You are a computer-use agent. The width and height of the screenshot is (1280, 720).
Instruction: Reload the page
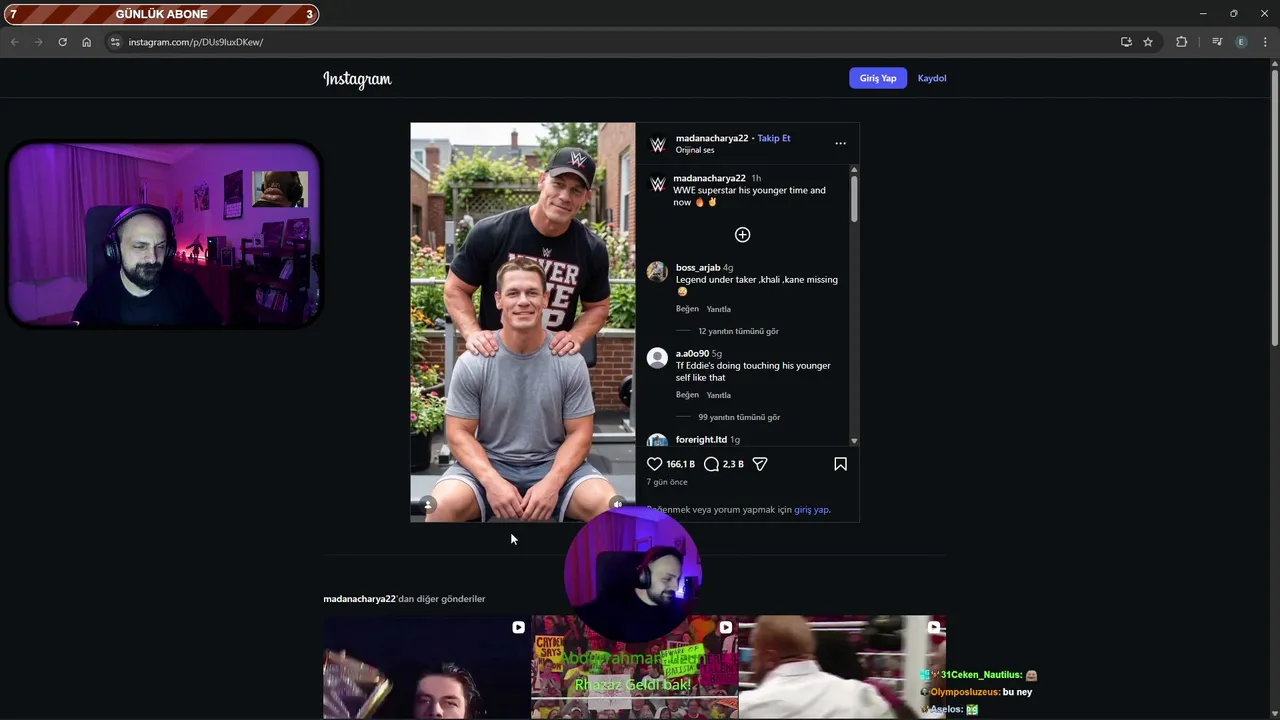62,42
